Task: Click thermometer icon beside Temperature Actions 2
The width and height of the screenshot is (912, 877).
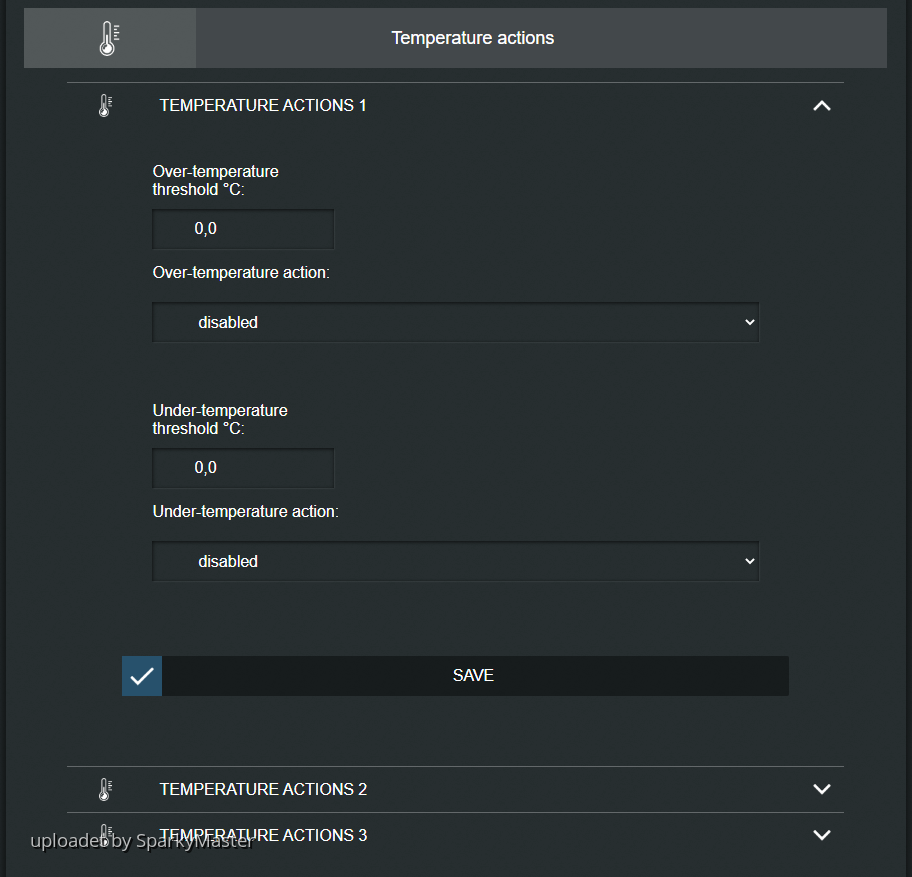Action: click(x=105, y=789)
